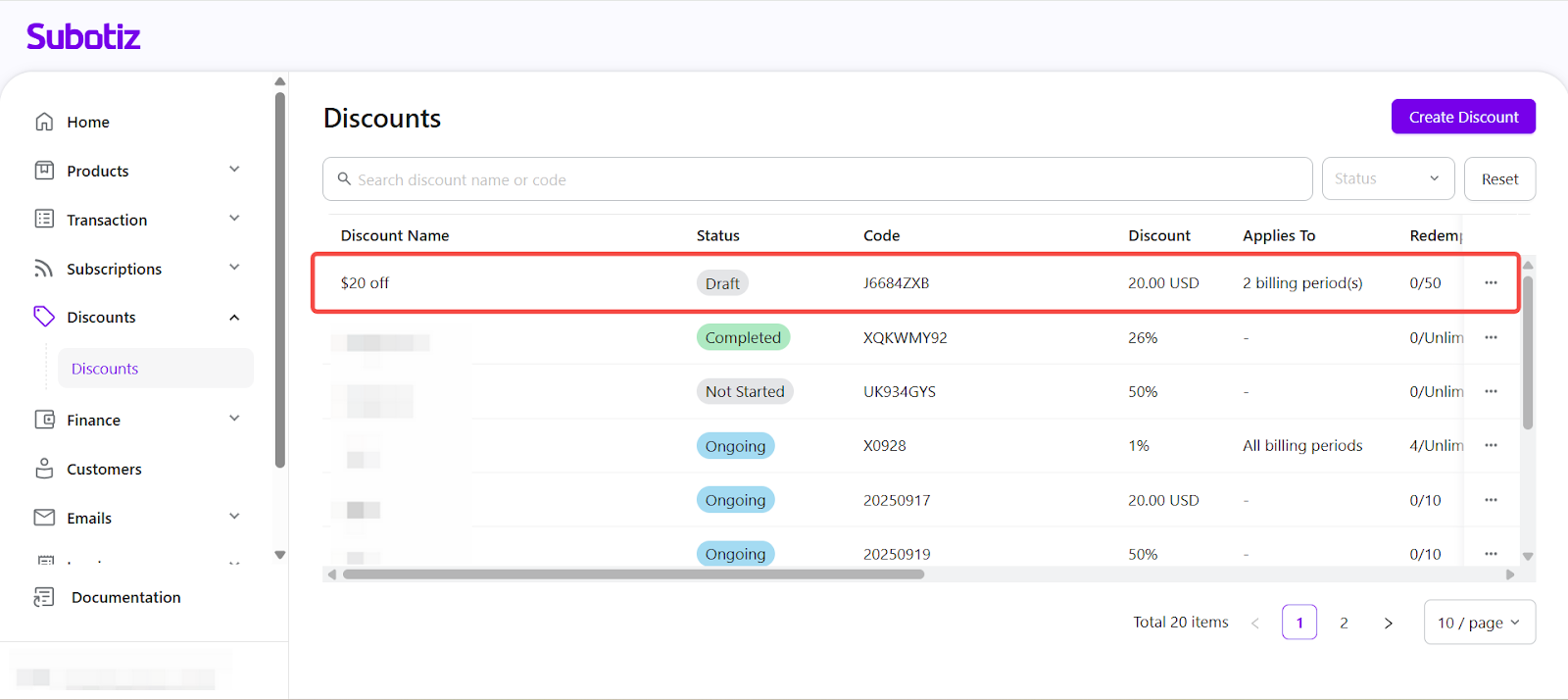Click the search magnifier icon

coord(344,179)
